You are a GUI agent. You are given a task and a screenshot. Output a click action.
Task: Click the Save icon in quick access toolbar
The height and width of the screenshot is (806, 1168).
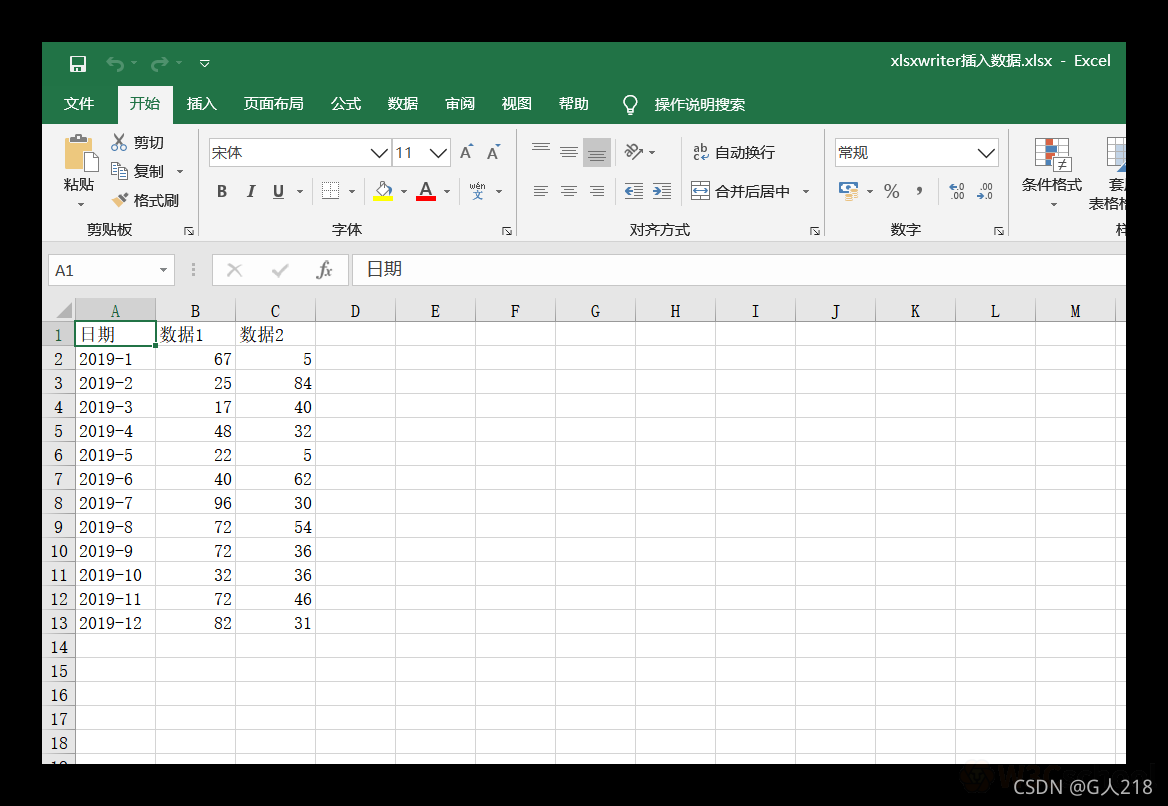pos(77,64)
